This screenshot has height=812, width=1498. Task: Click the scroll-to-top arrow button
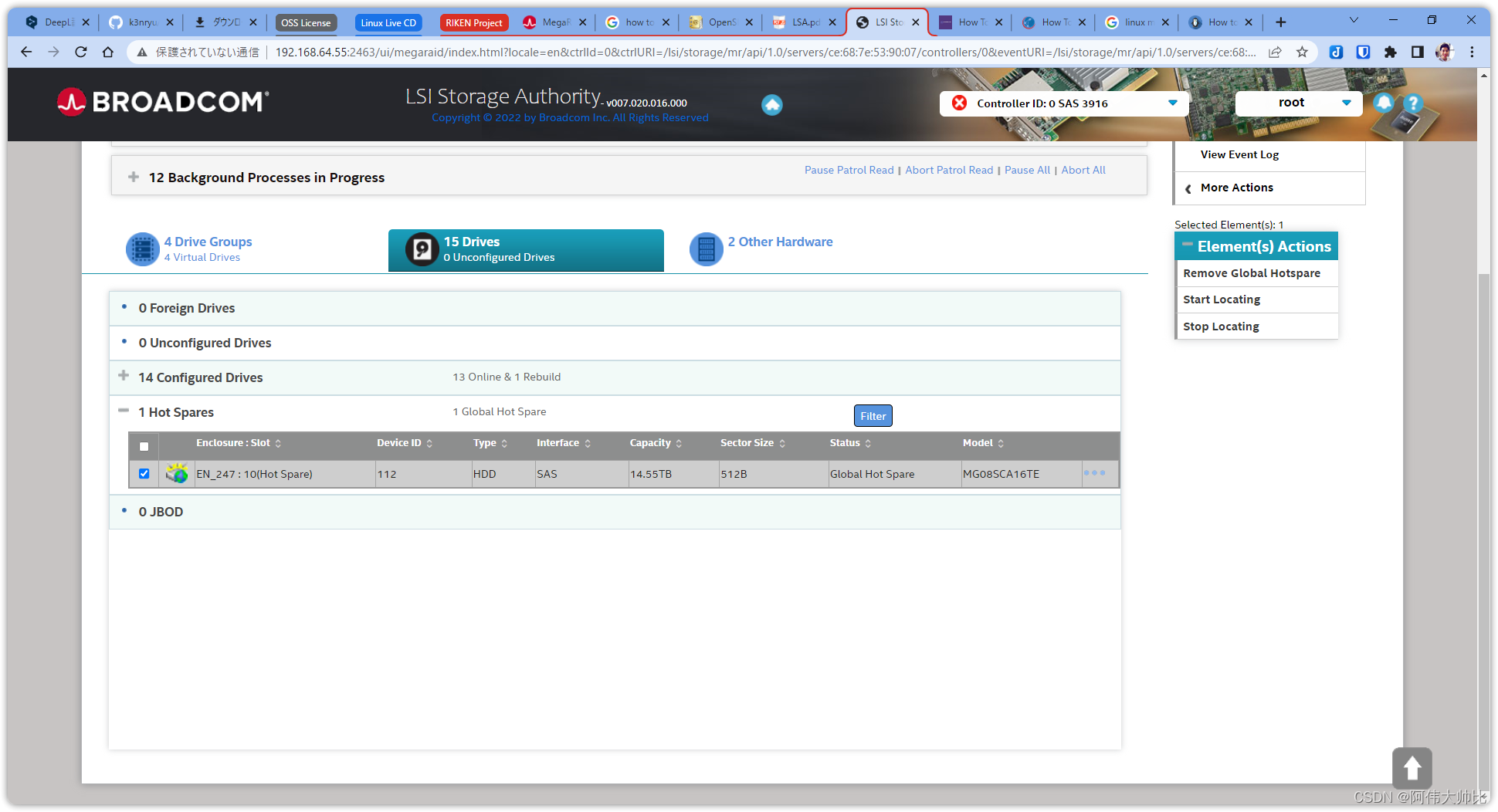point(1412,769)
